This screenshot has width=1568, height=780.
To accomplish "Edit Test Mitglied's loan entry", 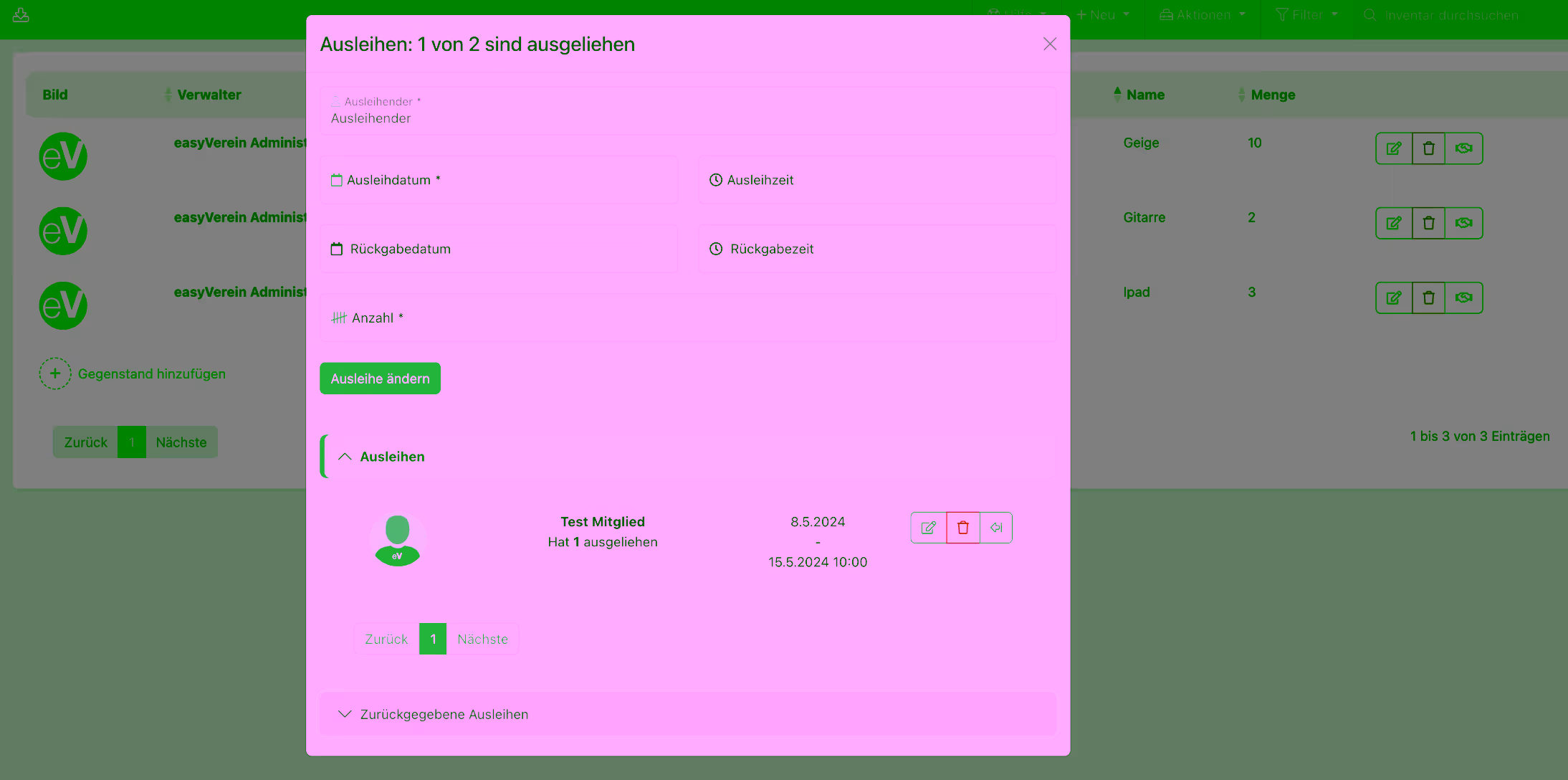I will pos(929,528).
